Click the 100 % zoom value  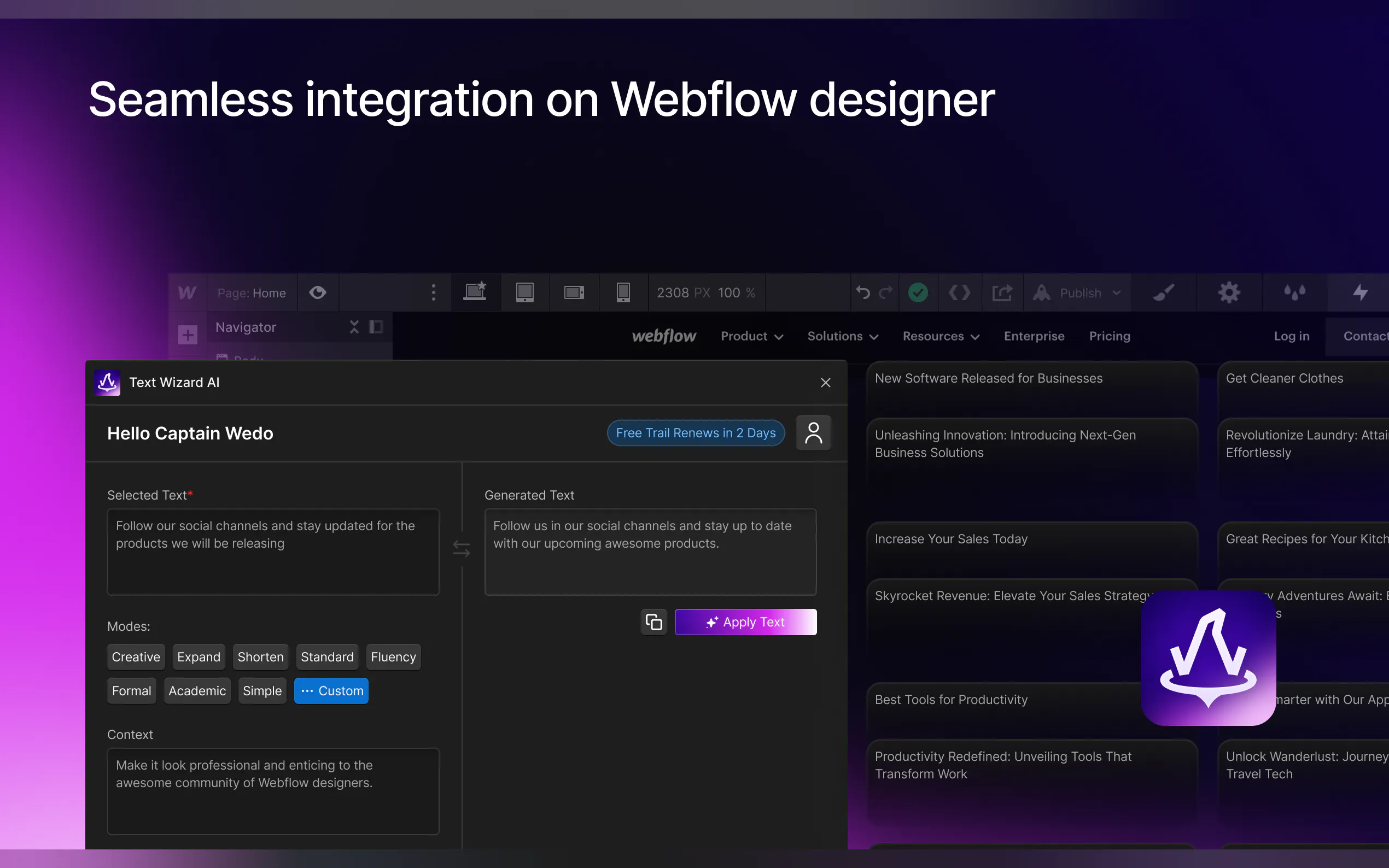(x=737, y=293)
